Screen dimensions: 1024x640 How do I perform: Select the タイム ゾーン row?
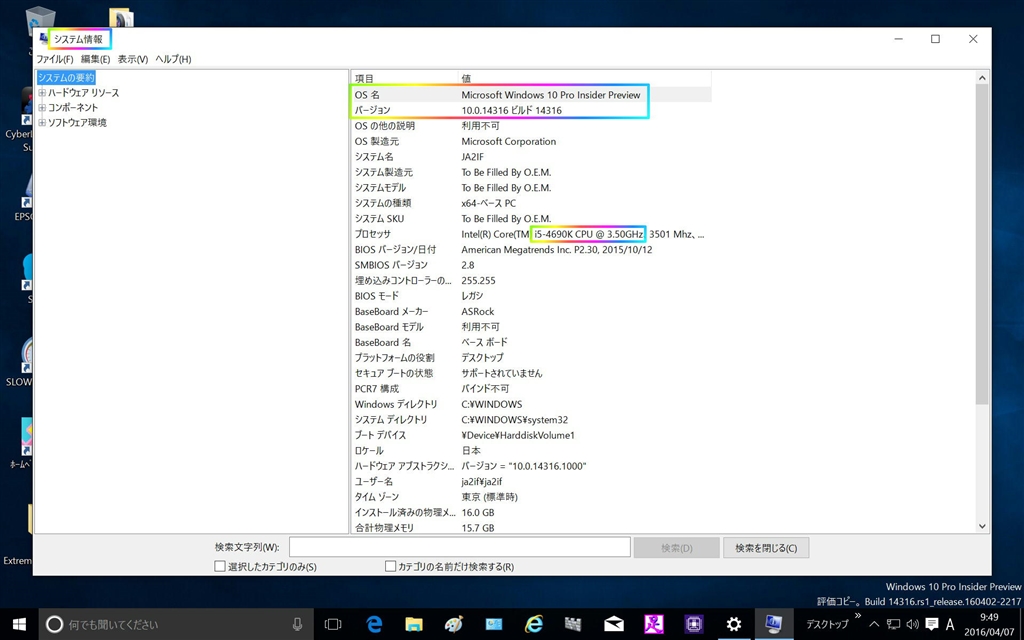531,497
